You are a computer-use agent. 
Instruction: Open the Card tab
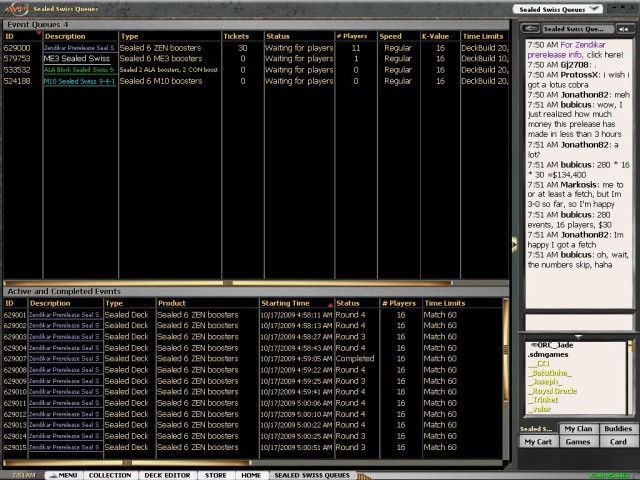(x=618, y=442)
